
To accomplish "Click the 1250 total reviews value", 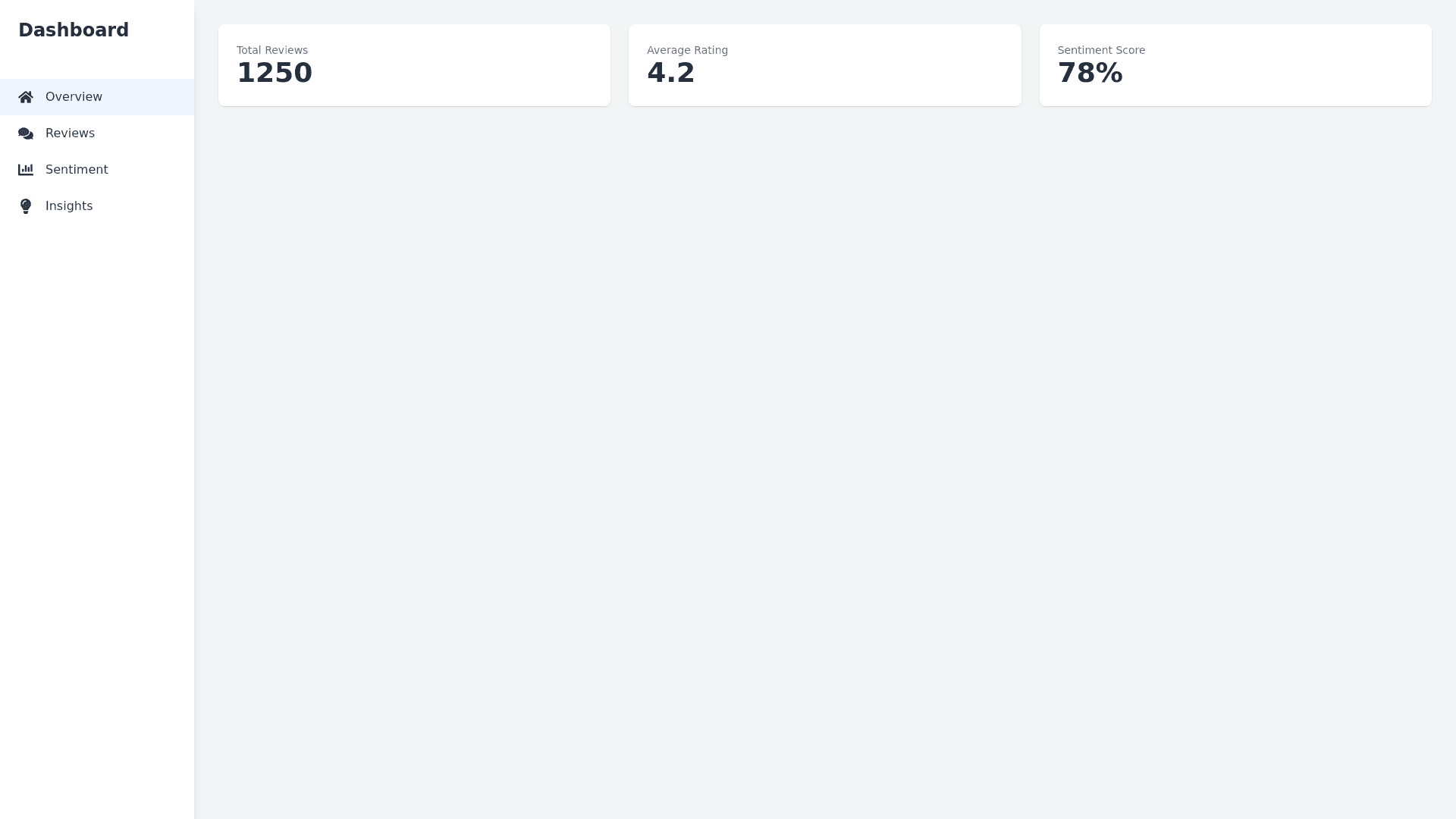I will (x=275, y=74).
